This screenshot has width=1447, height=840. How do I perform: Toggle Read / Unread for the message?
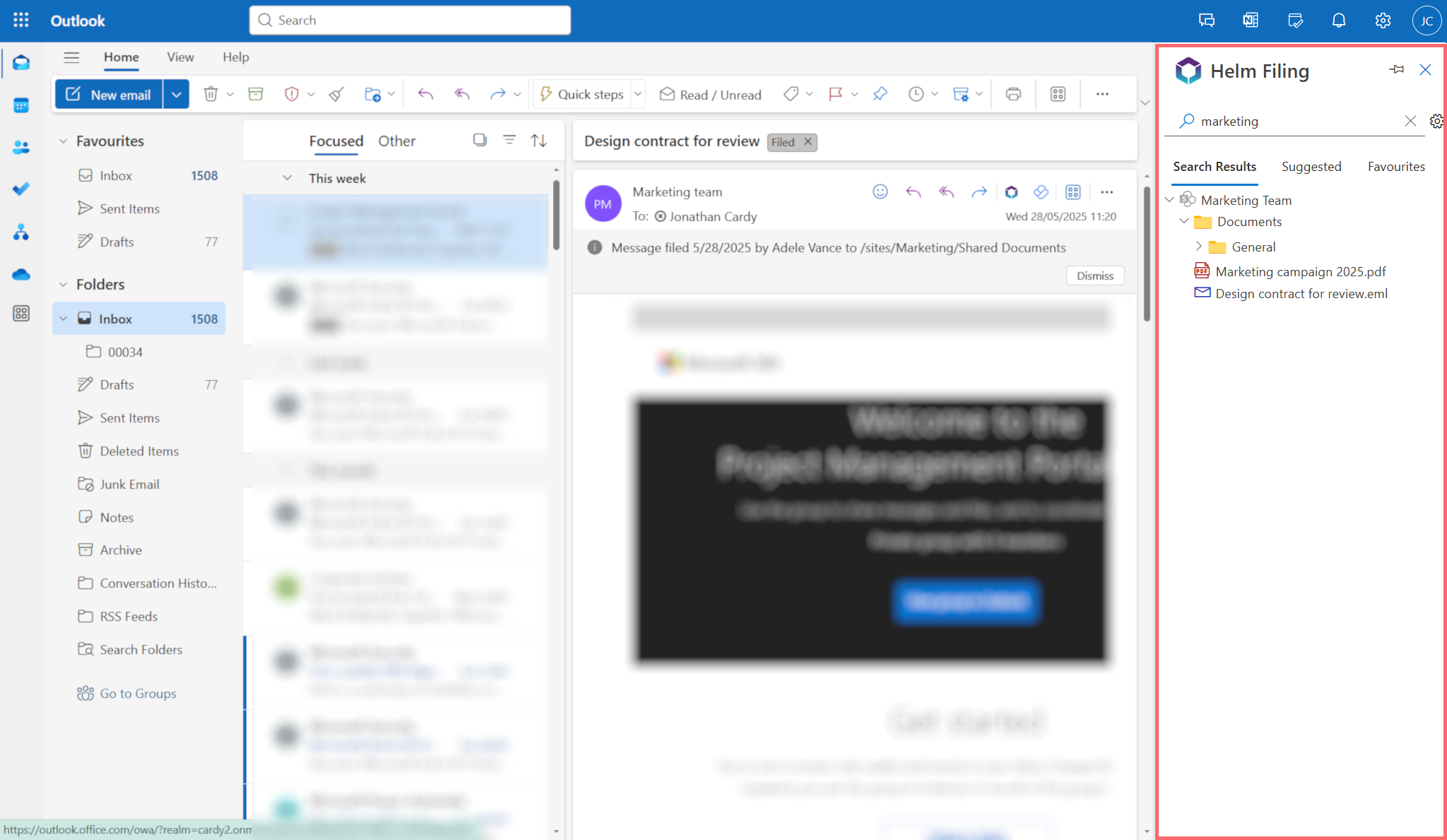(710, 95)
